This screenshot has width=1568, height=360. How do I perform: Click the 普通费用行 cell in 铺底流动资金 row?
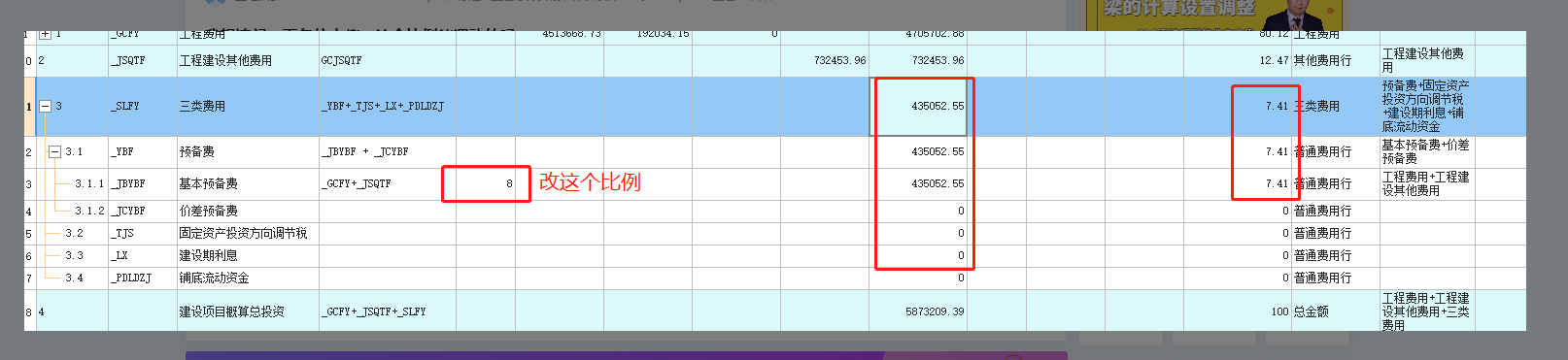click(x=1336, y=278)
